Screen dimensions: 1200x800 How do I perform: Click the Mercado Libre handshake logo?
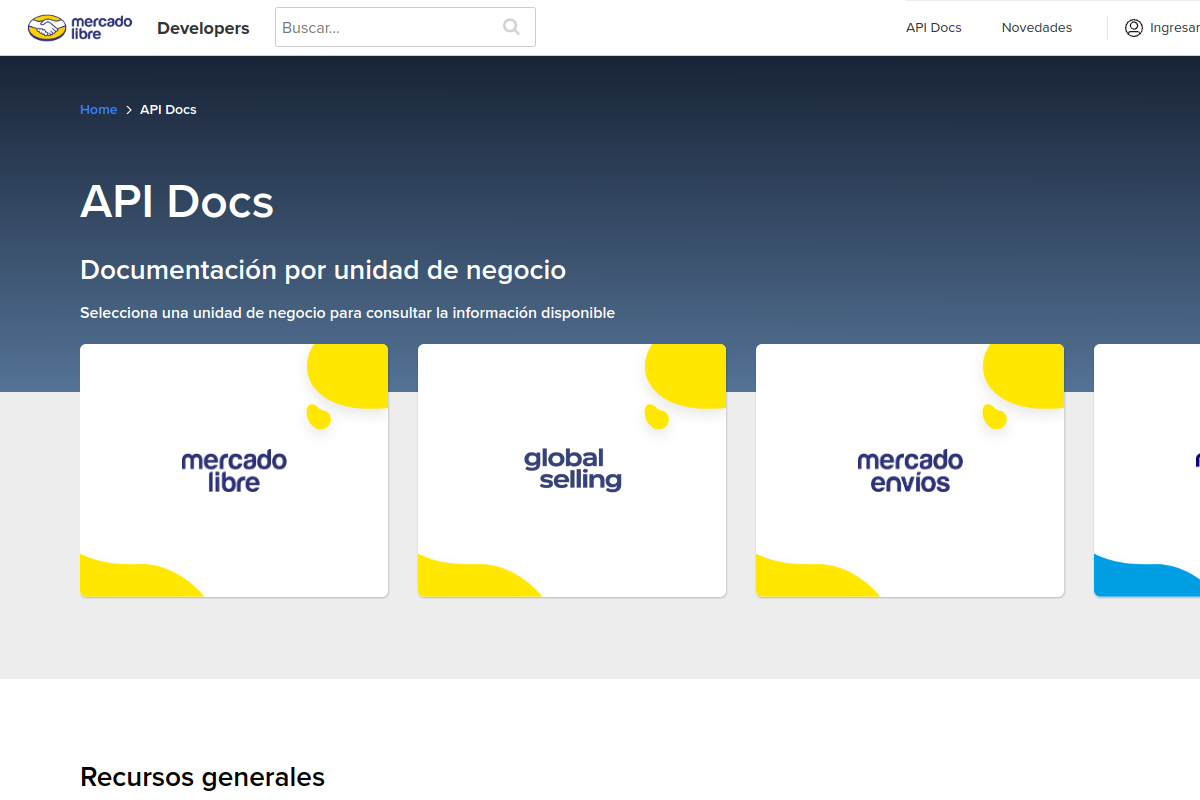[x=80, y=28]
